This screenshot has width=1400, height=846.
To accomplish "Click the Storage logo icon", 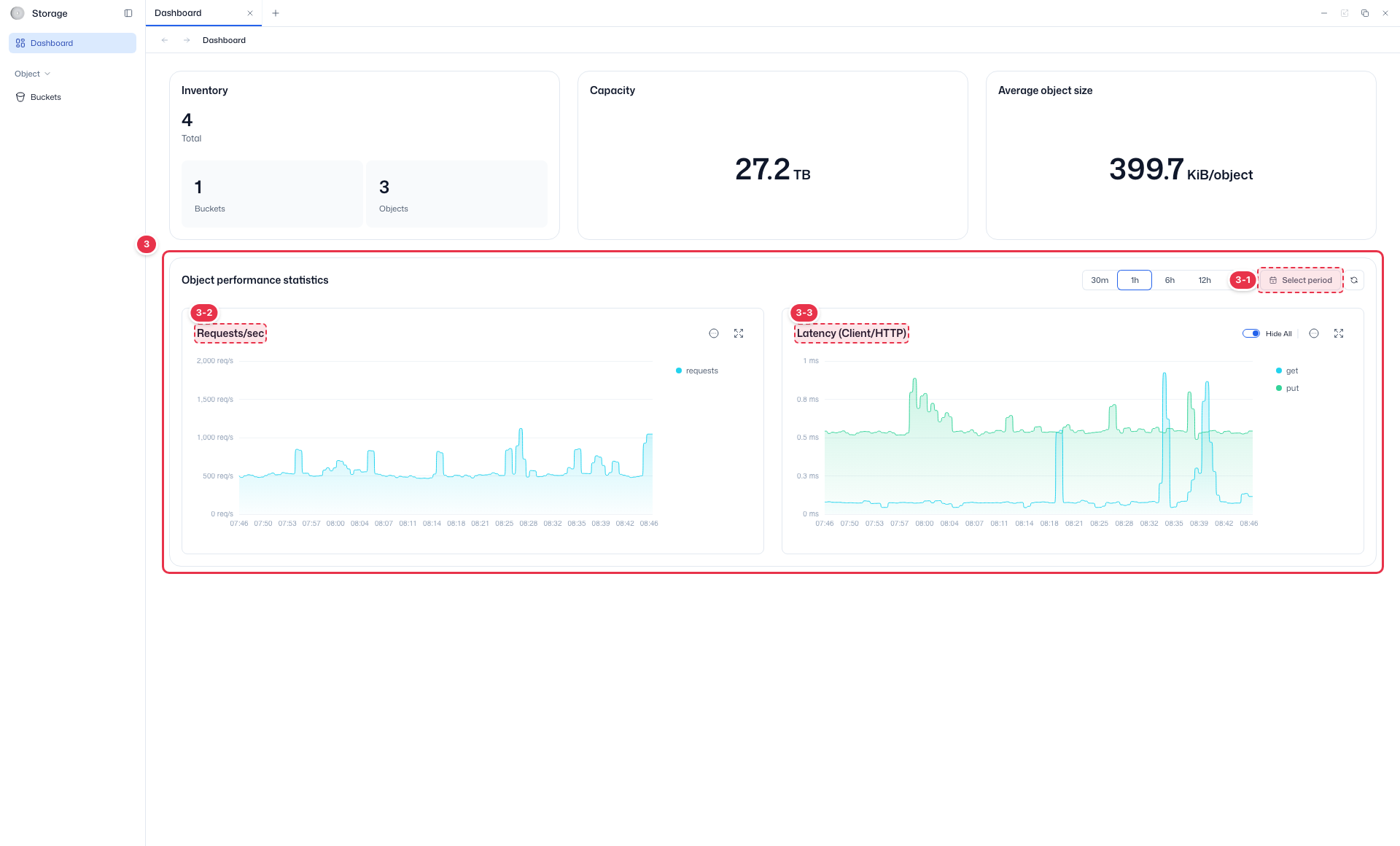I will point(17,13).
